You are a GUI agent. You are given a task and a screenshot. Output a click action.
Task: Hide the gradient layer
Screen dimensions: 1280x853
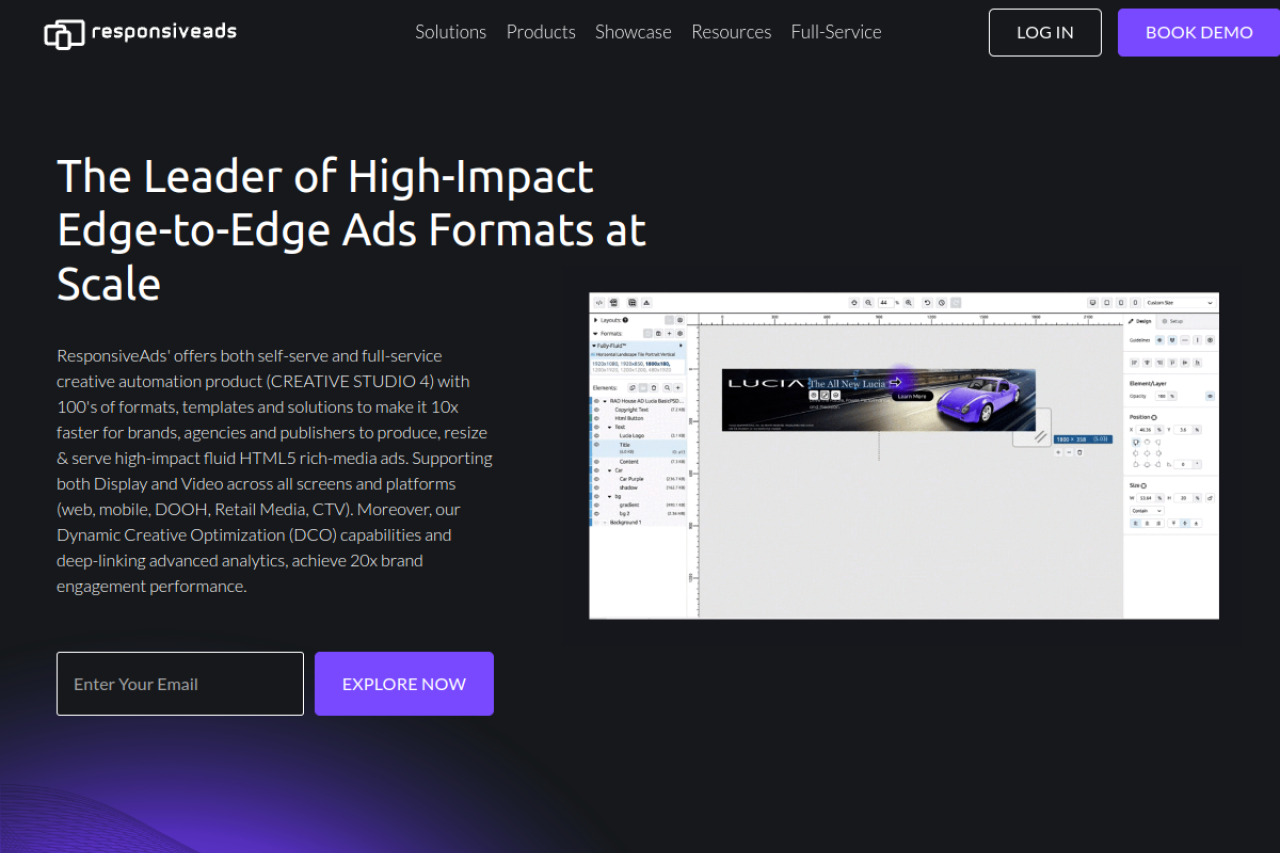pyautogui.click(x=597, y=505)
